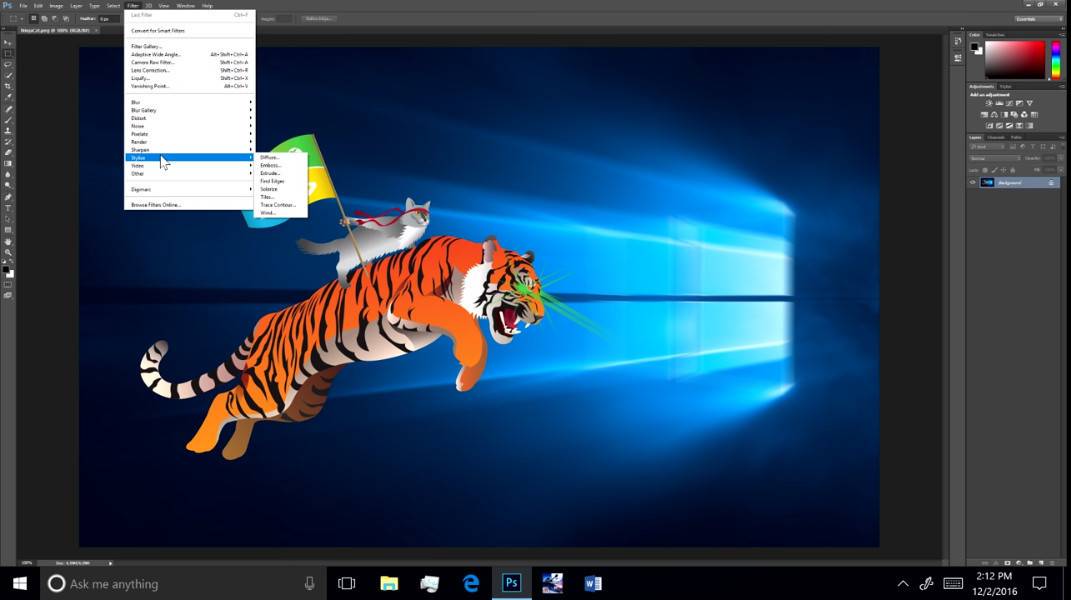The width and height of the screenshot is (1071, 600).
Task: Switch to the Channels tab
Action: (x=996, y=137)
